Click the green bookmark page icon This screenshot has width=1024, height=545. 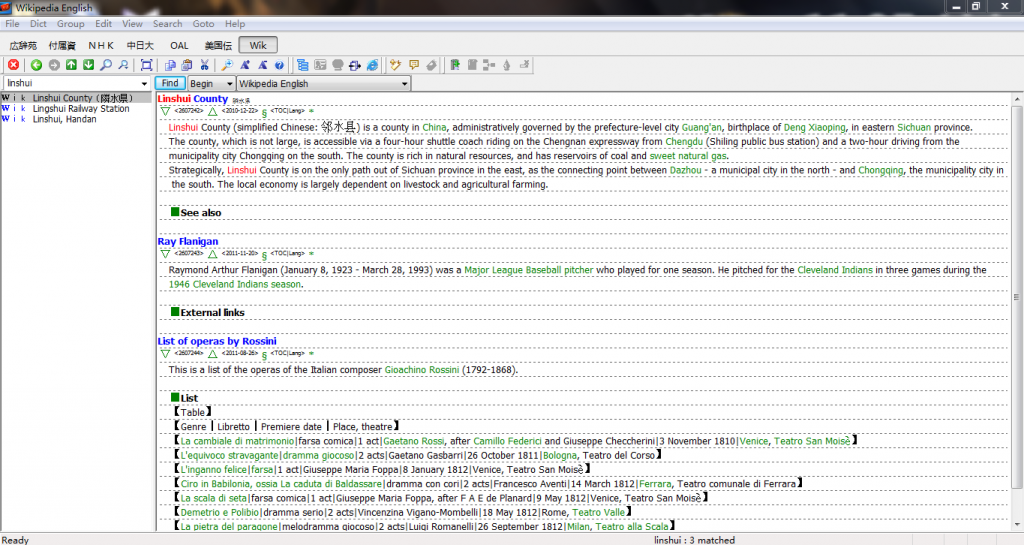pos(455,65)
